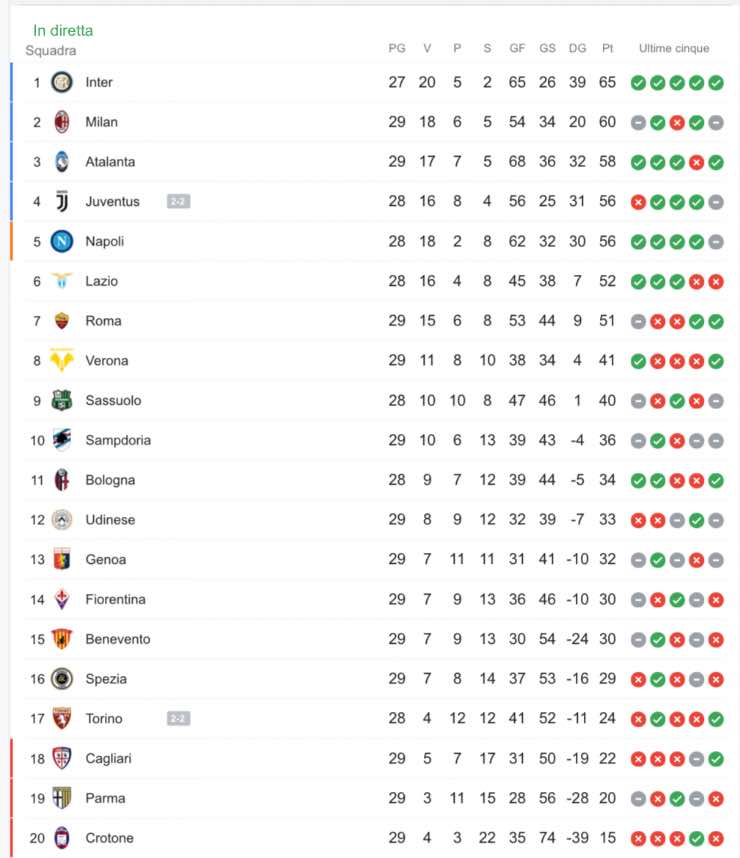Click Inter's most recent win indicator
Screen dimensions: 740x858
coord(716,83)
